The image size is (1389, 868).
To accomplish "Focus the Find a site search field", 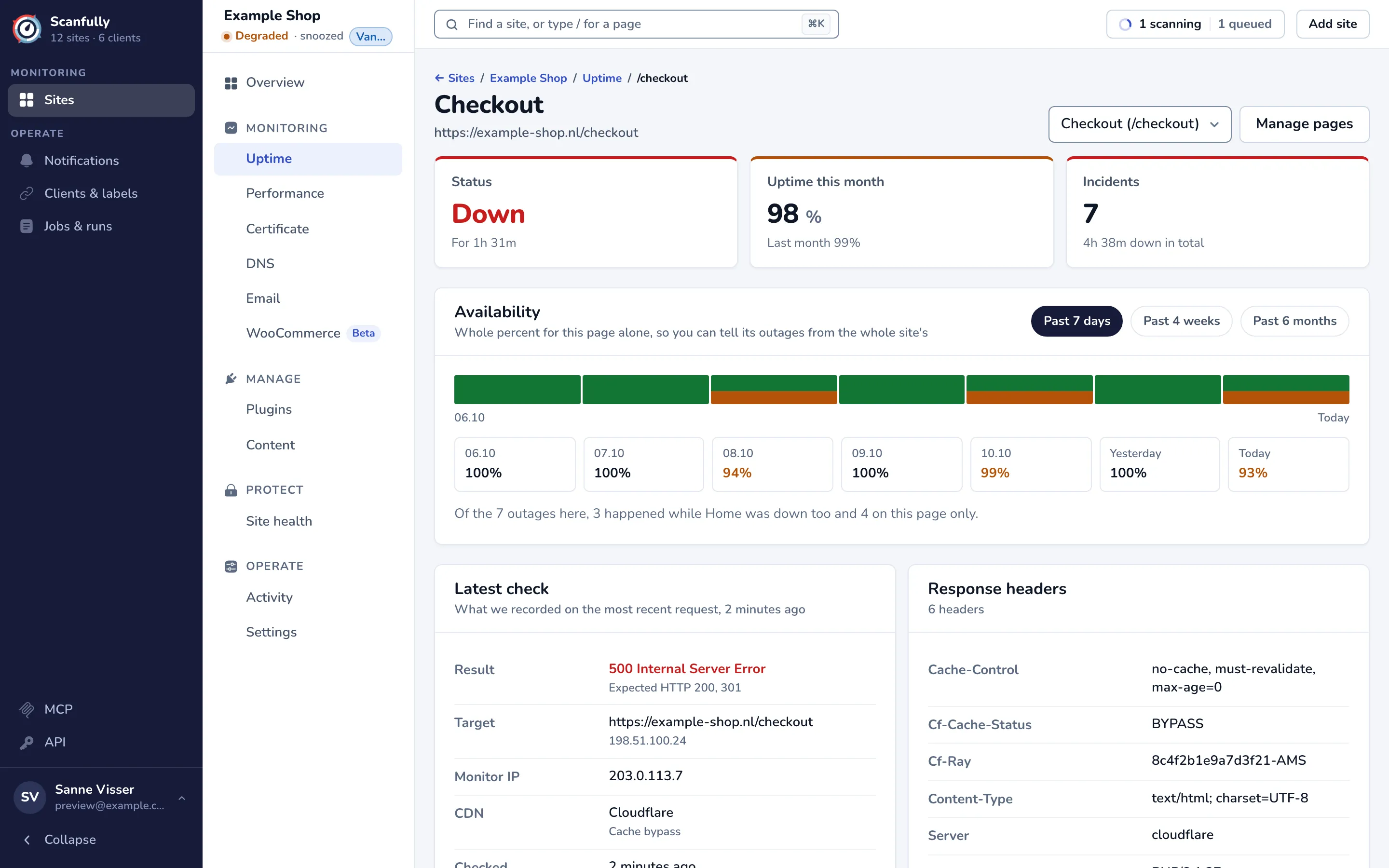I will [x=636, y=24].
